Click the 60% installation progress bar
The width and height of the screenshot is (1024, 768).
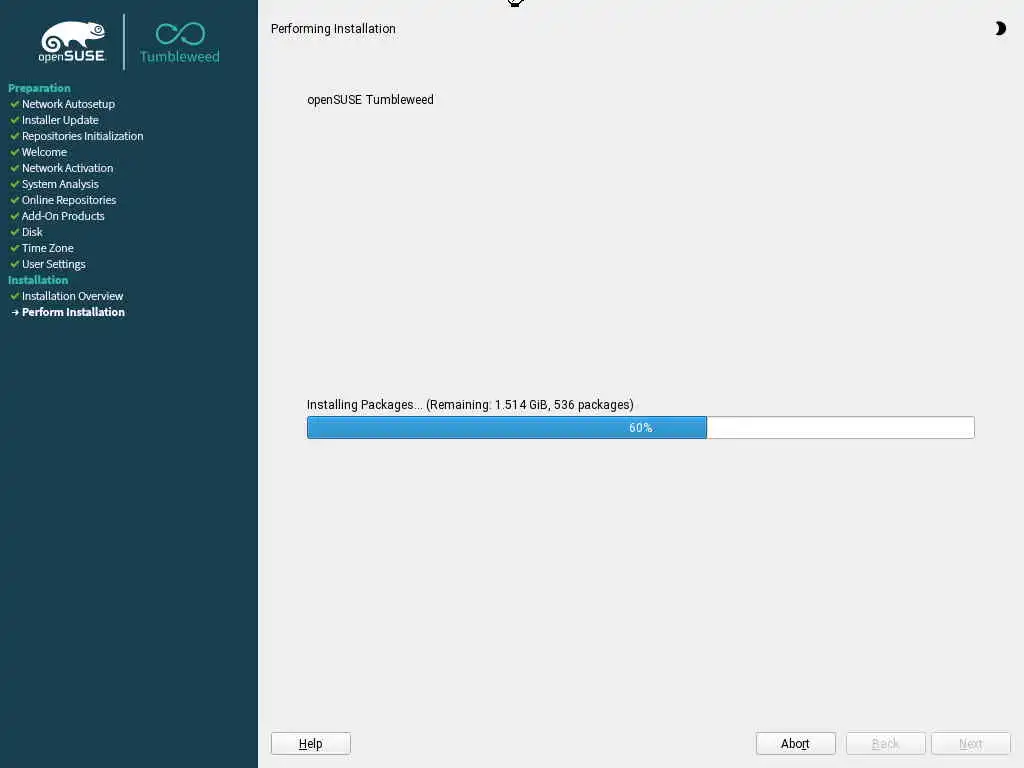pyautogui.click(x=641, y=428)
